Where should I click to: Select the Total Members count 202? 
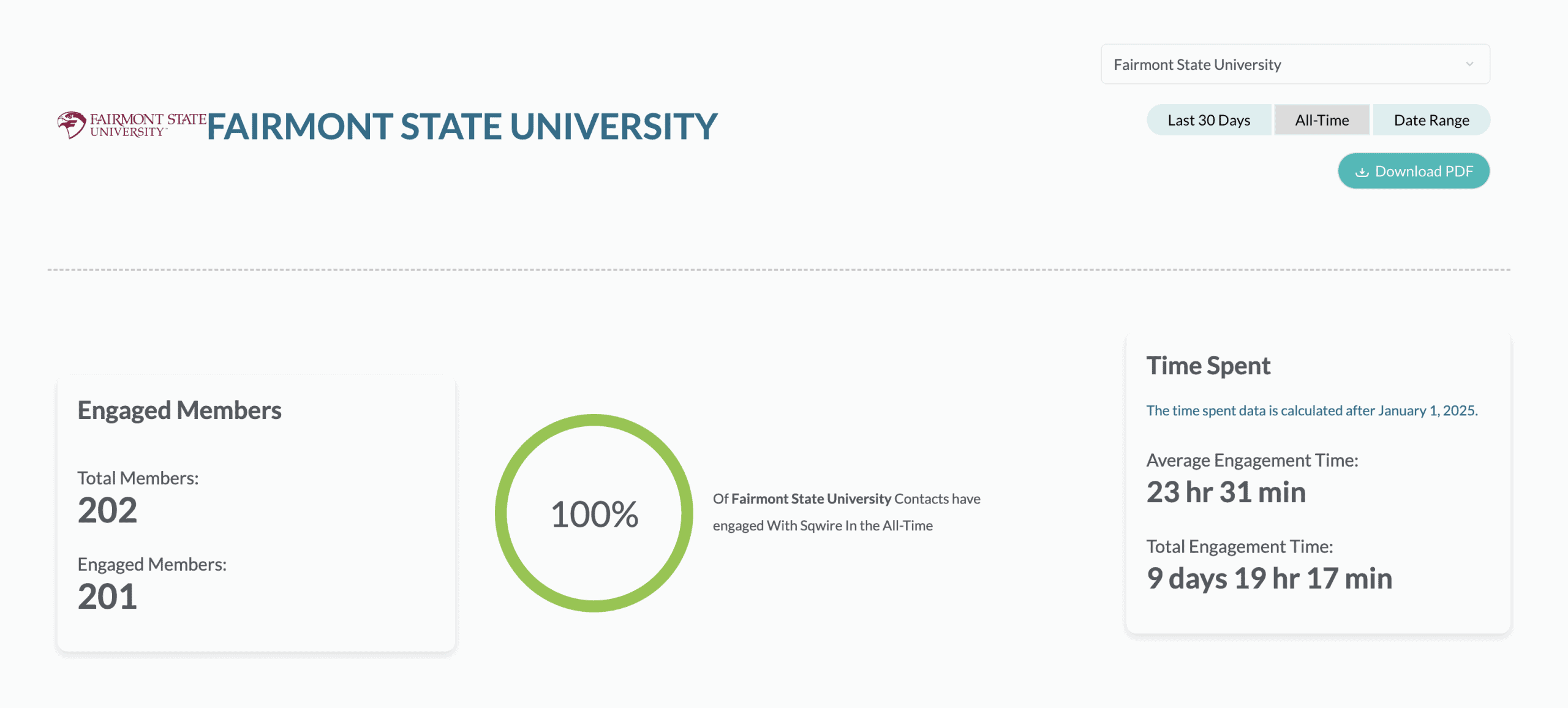coord(107,510)
